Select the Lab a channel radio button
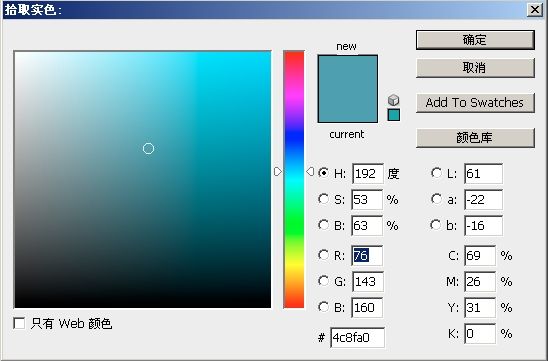This screenshot has height=361, width=548. pos(436,199)
